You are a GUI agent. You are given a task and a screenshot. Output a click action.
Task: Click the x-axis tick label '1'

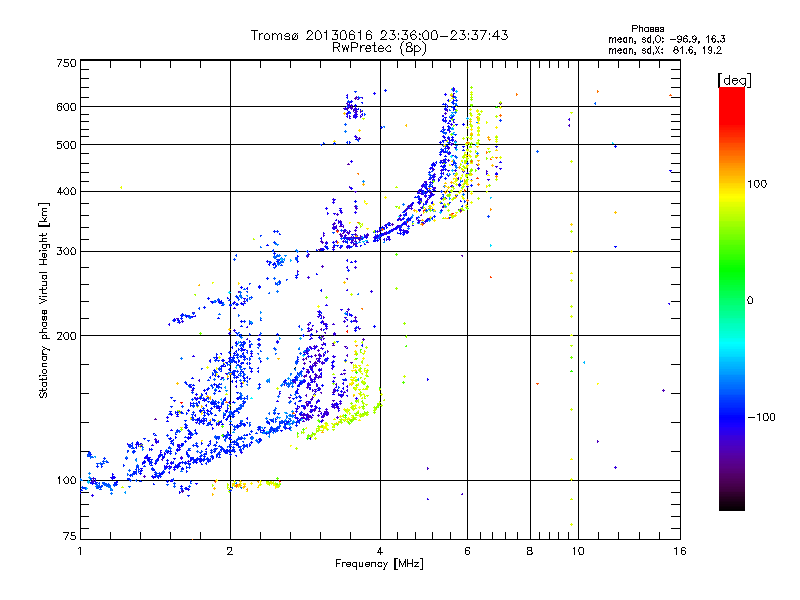(80, 551)
